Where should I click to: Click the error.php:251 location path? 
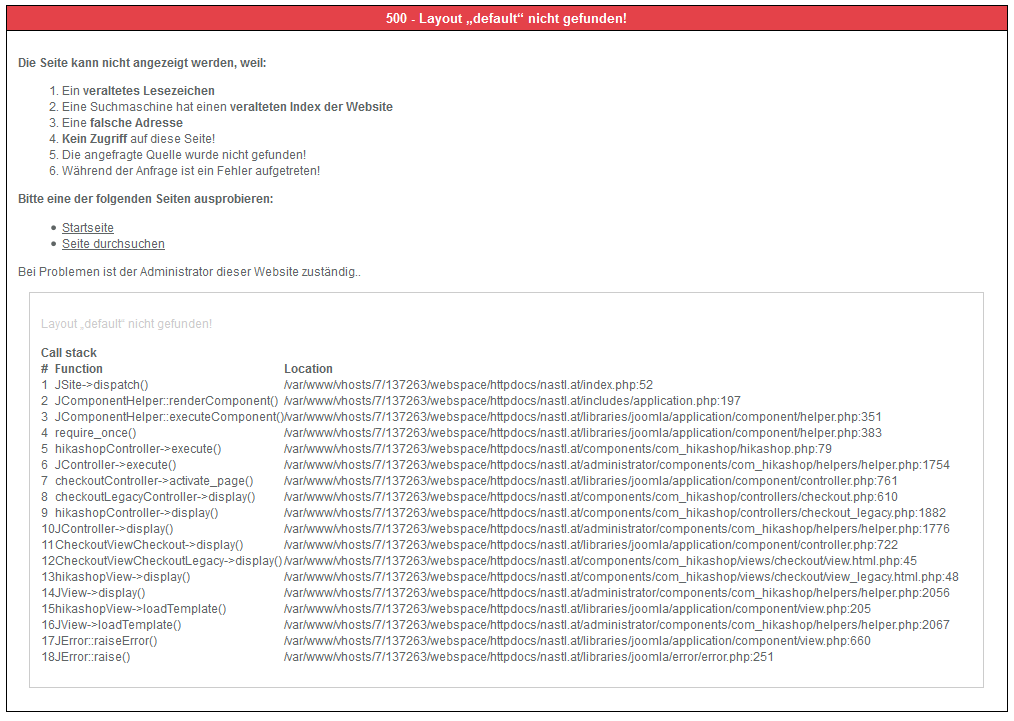[x=528, y=657]
